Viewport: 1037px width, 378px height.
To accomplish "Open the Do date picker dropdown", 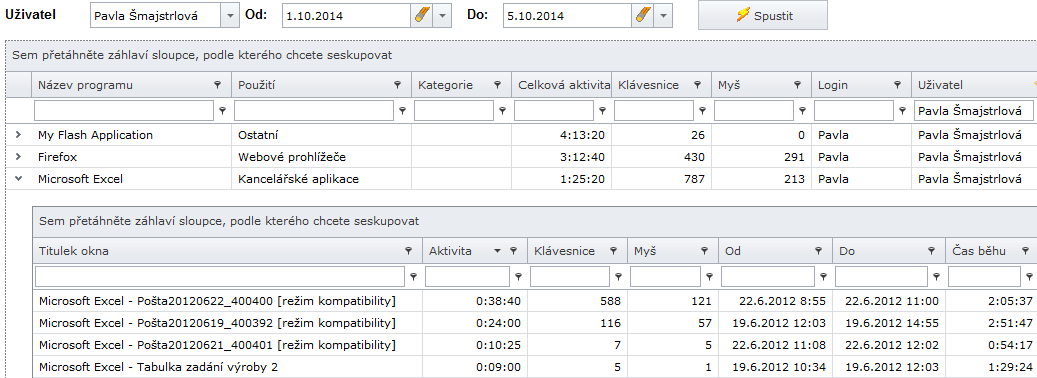I will point(664,15).
